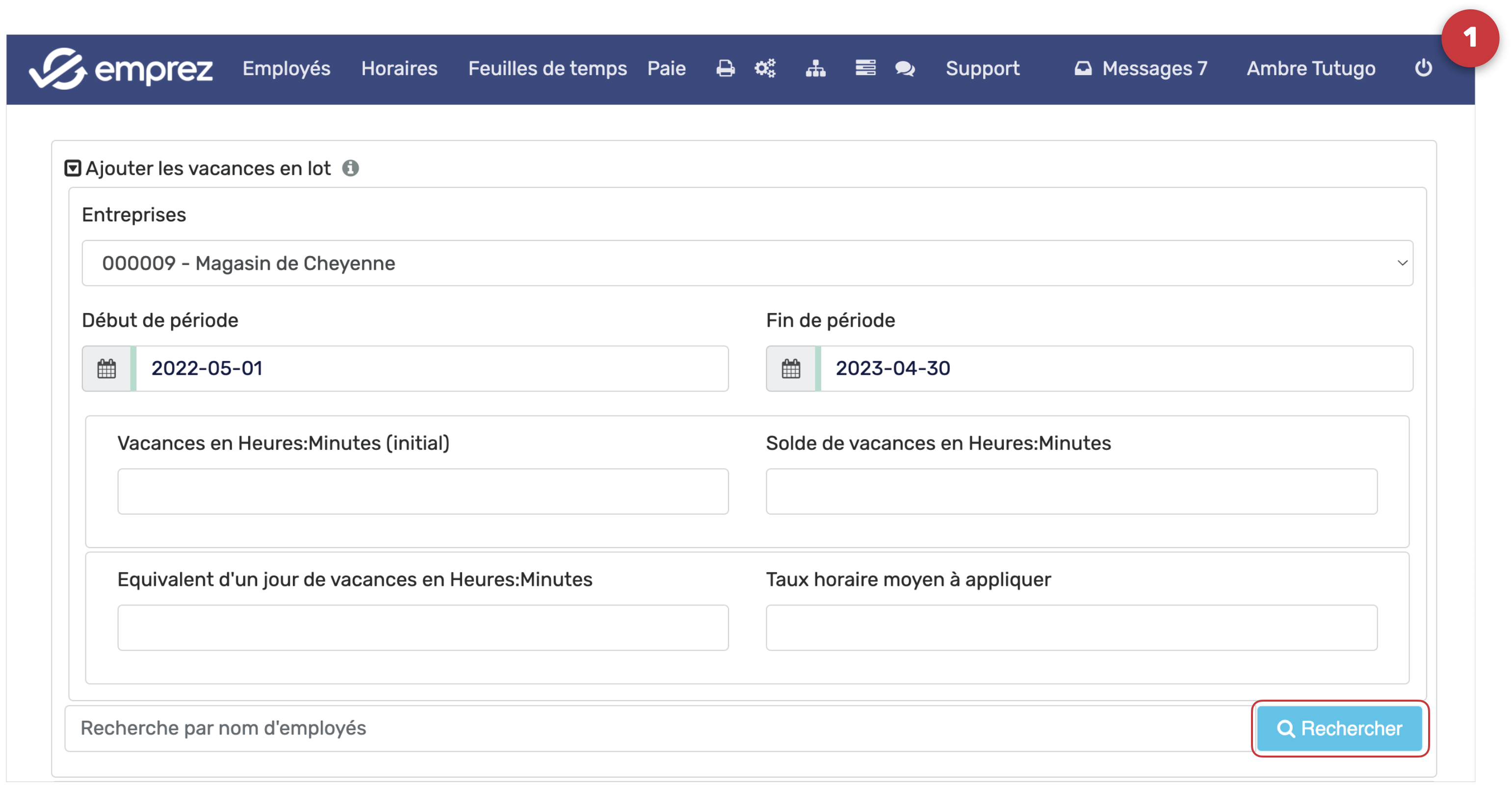Image resolution: width=1512 pixels, height=787 pixels.
Task: Click the Rechercher button
Action: 1339,728
